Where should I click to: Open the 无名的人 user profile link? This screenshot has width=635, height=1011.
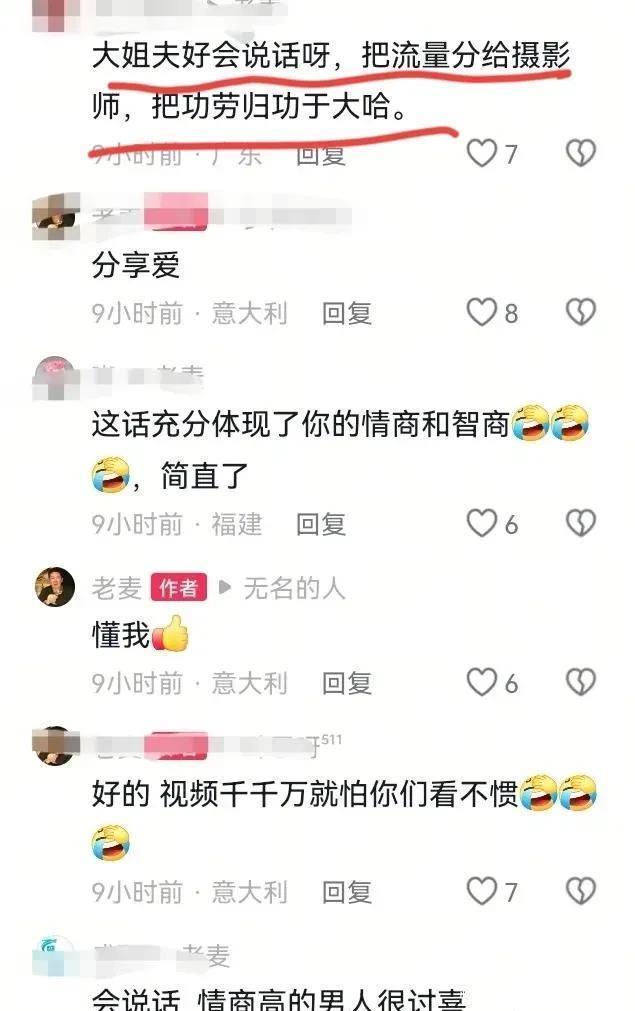coord(294,588)
